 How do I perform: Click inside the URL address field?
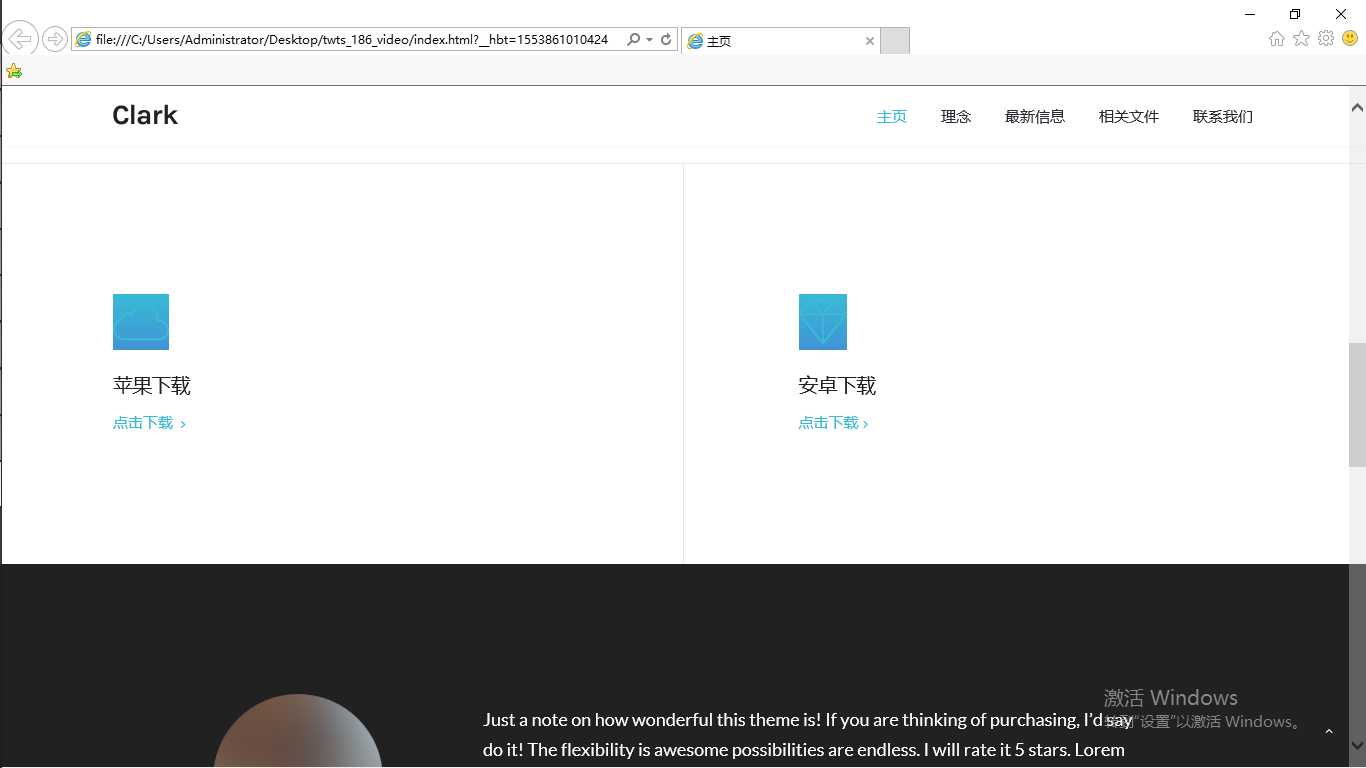click(x=352, y=40)
